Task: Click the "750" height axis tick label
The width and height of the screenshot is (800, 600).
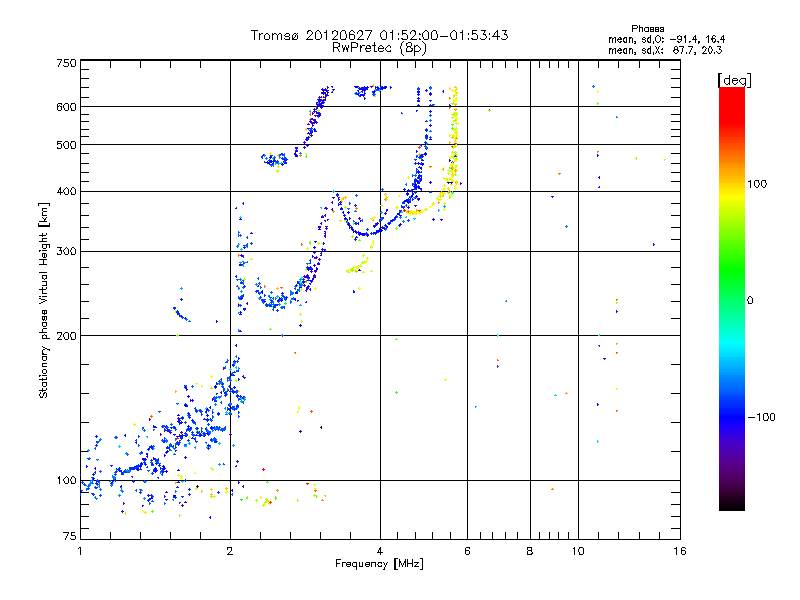Action: point(66,63)
